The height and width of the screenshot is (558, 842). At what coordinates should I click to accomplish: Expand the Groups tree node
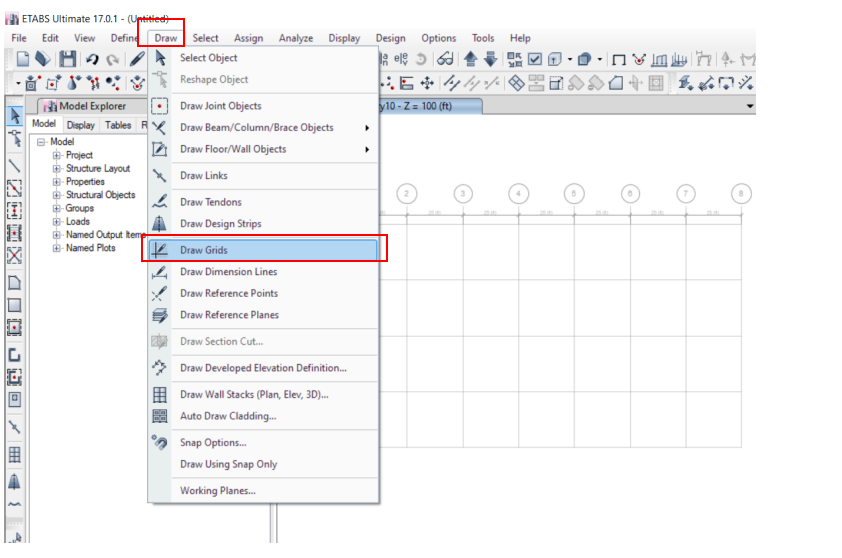point(57,208)
